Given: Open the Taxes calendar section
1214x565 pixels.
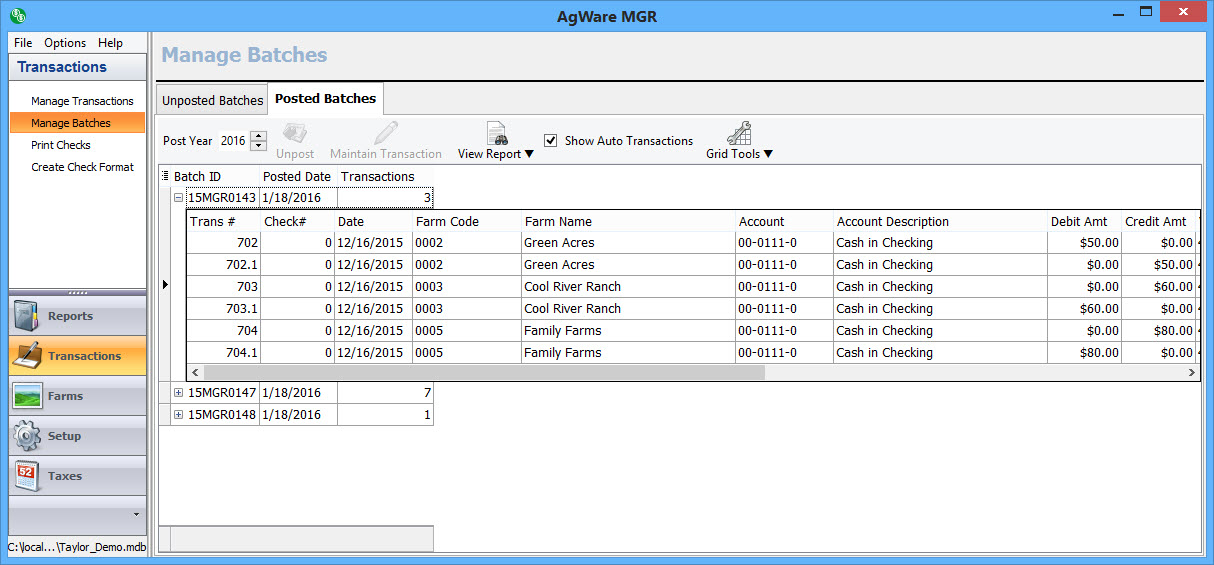Looking at the screenshot, I should click(77, 476).
